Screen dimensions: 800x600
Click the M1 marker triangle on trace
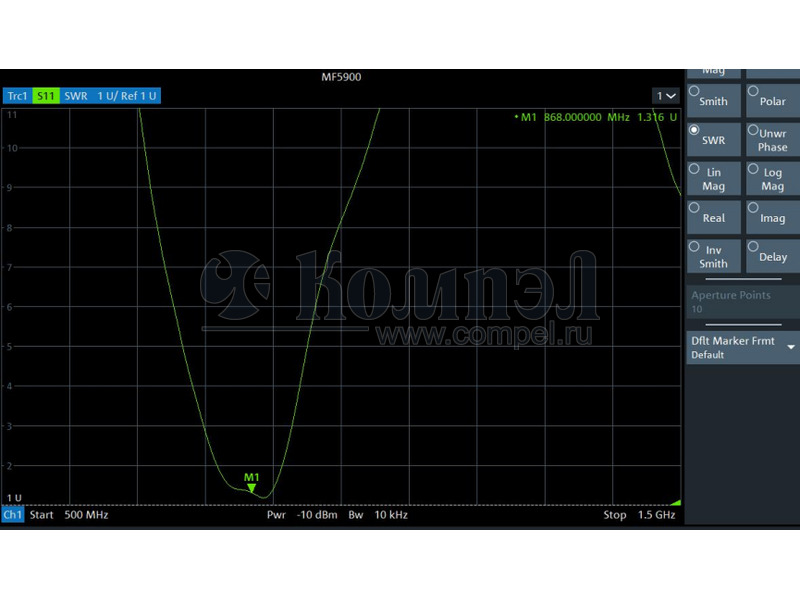tap(251, 488)
